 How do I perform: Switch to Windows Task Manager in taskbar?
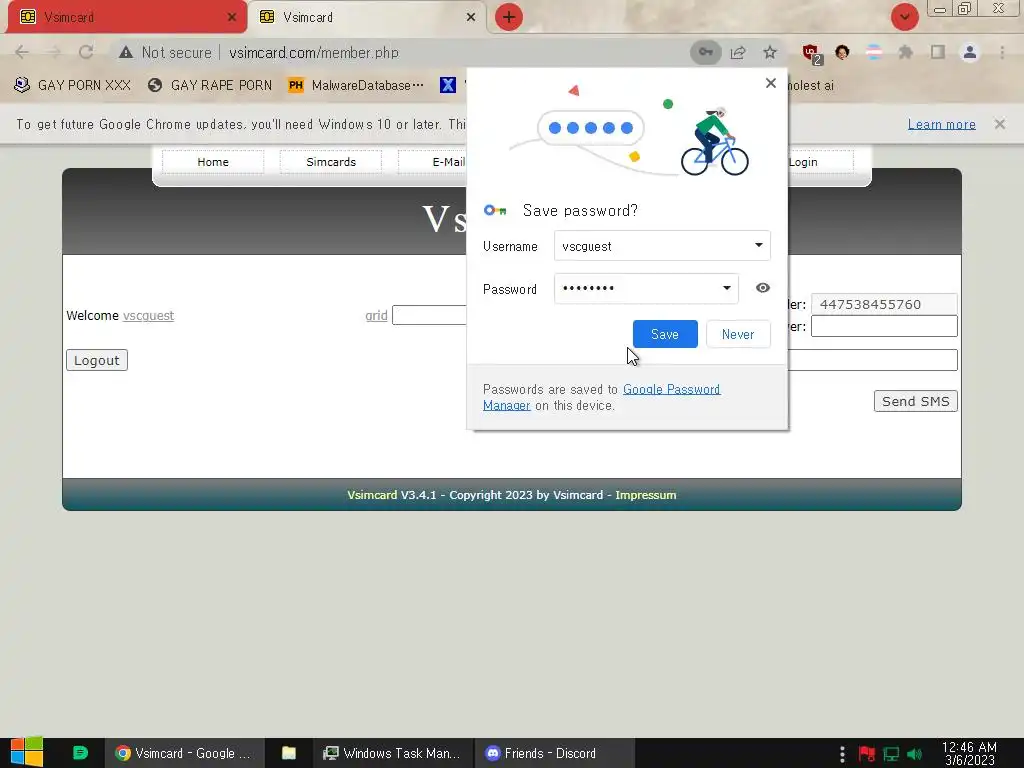coord(392,753)
